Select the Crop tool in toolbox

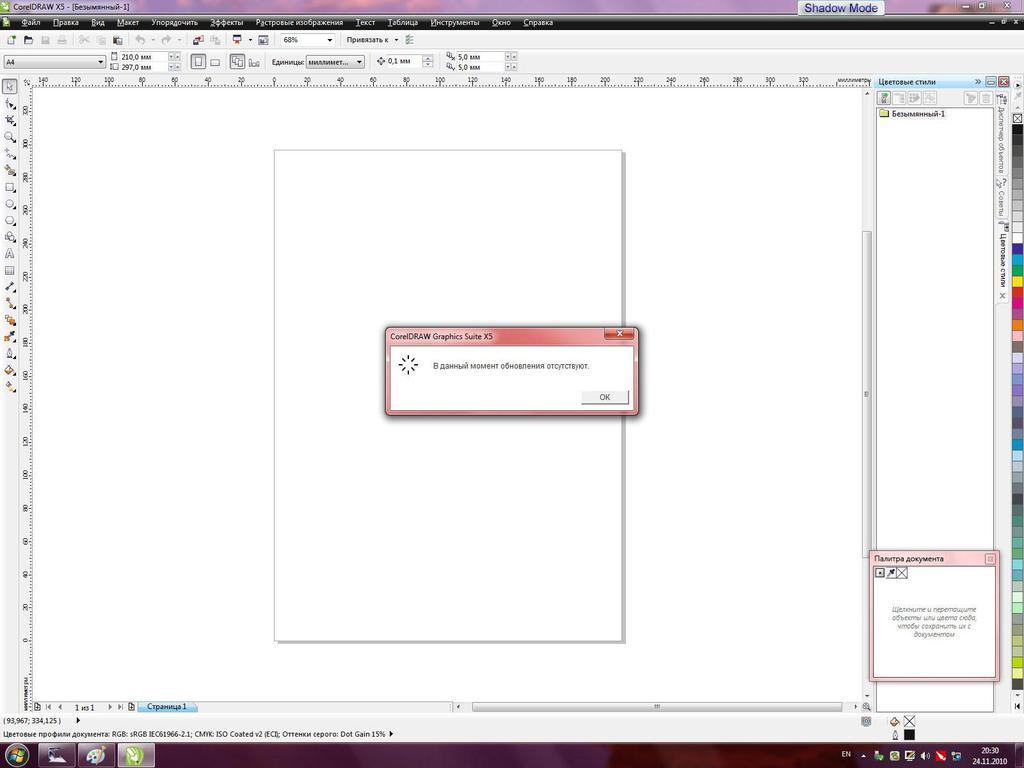click(x=10, y=120)
